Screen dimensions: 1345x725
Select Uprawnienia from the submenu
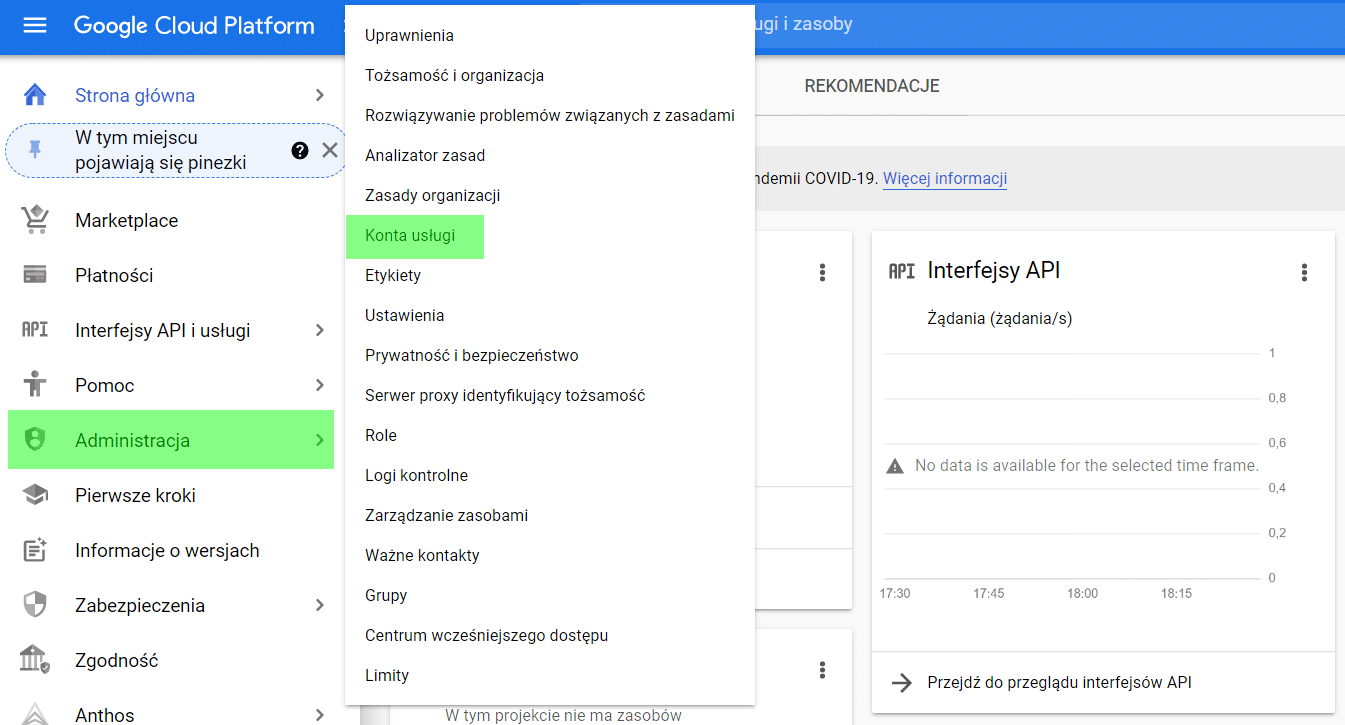coord(550,35)
